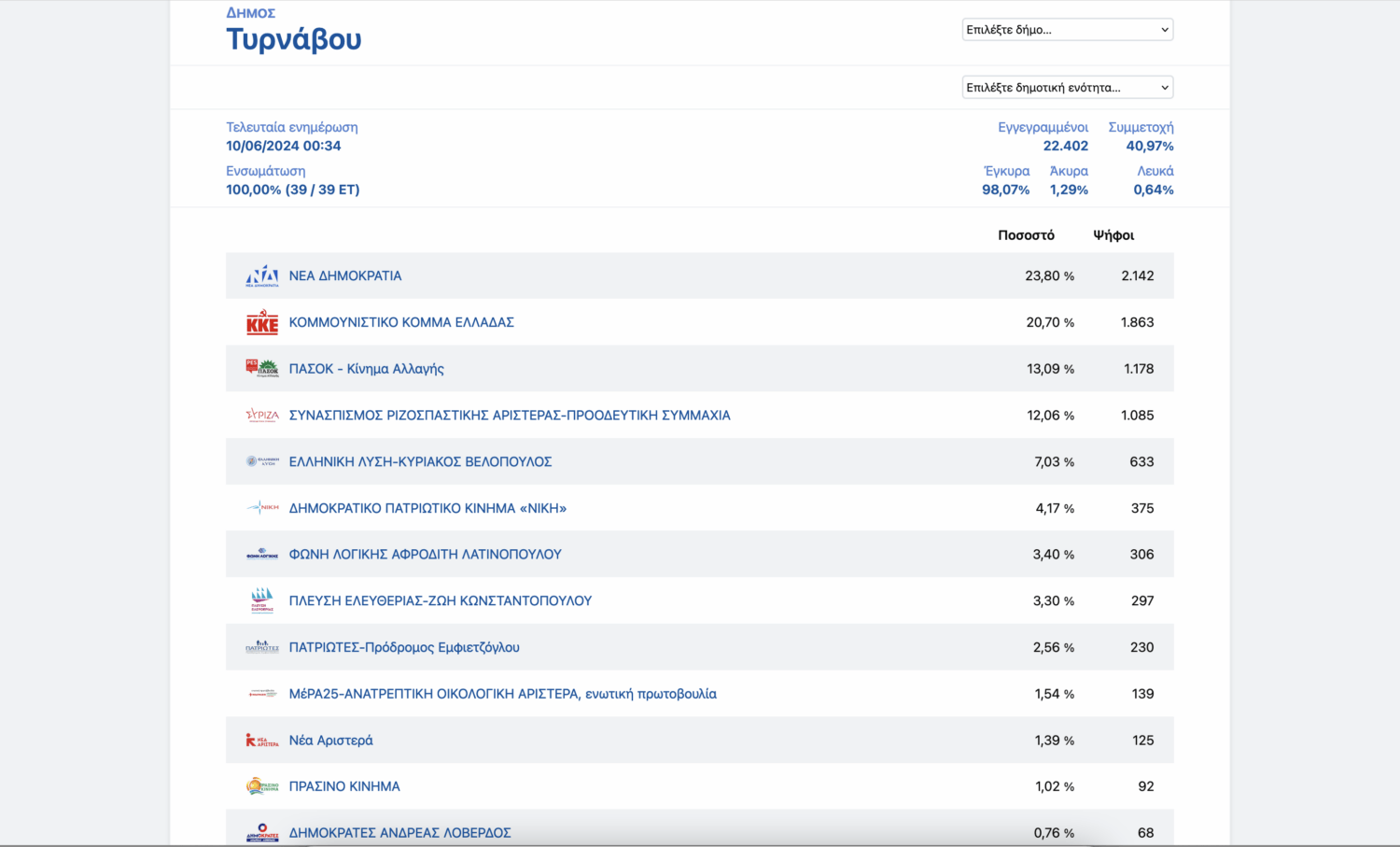Click the '7,03 %' percentage cell
Viewport: 1400px width, 847px height.
[1054, 461]
